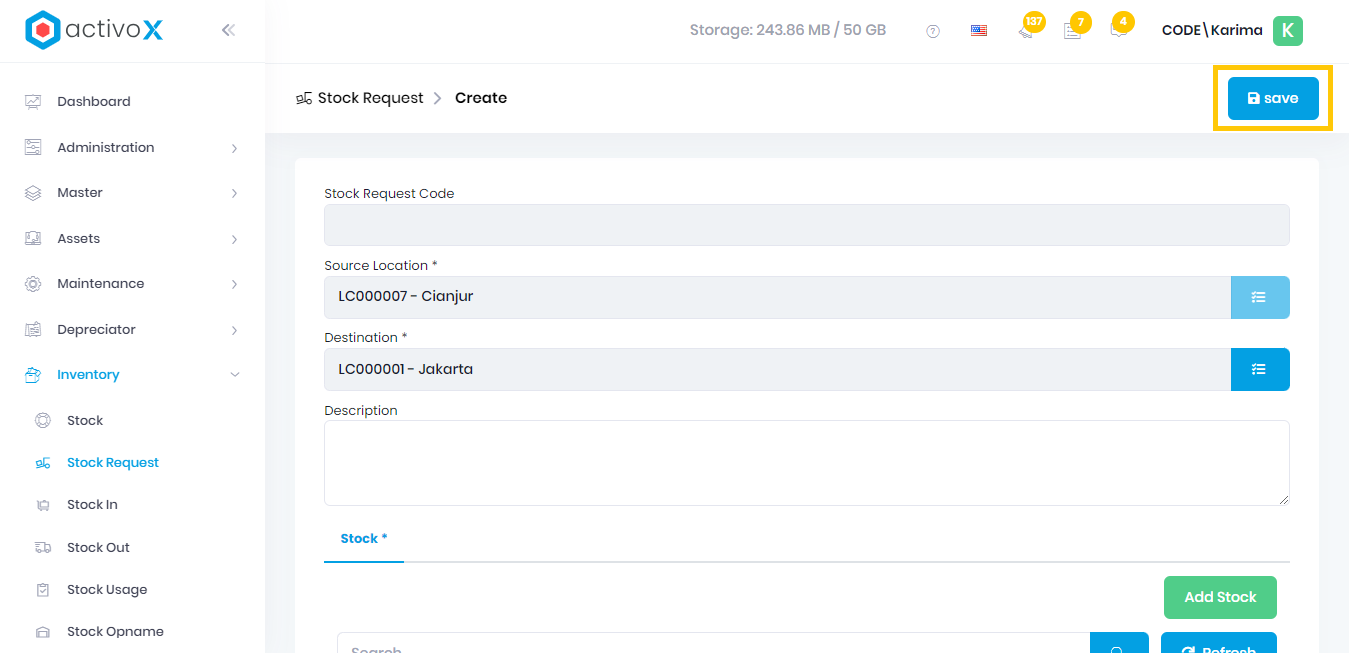1349x653 pixels.
Task: Open Source Location picker icon button
Action: point(1259,297)
